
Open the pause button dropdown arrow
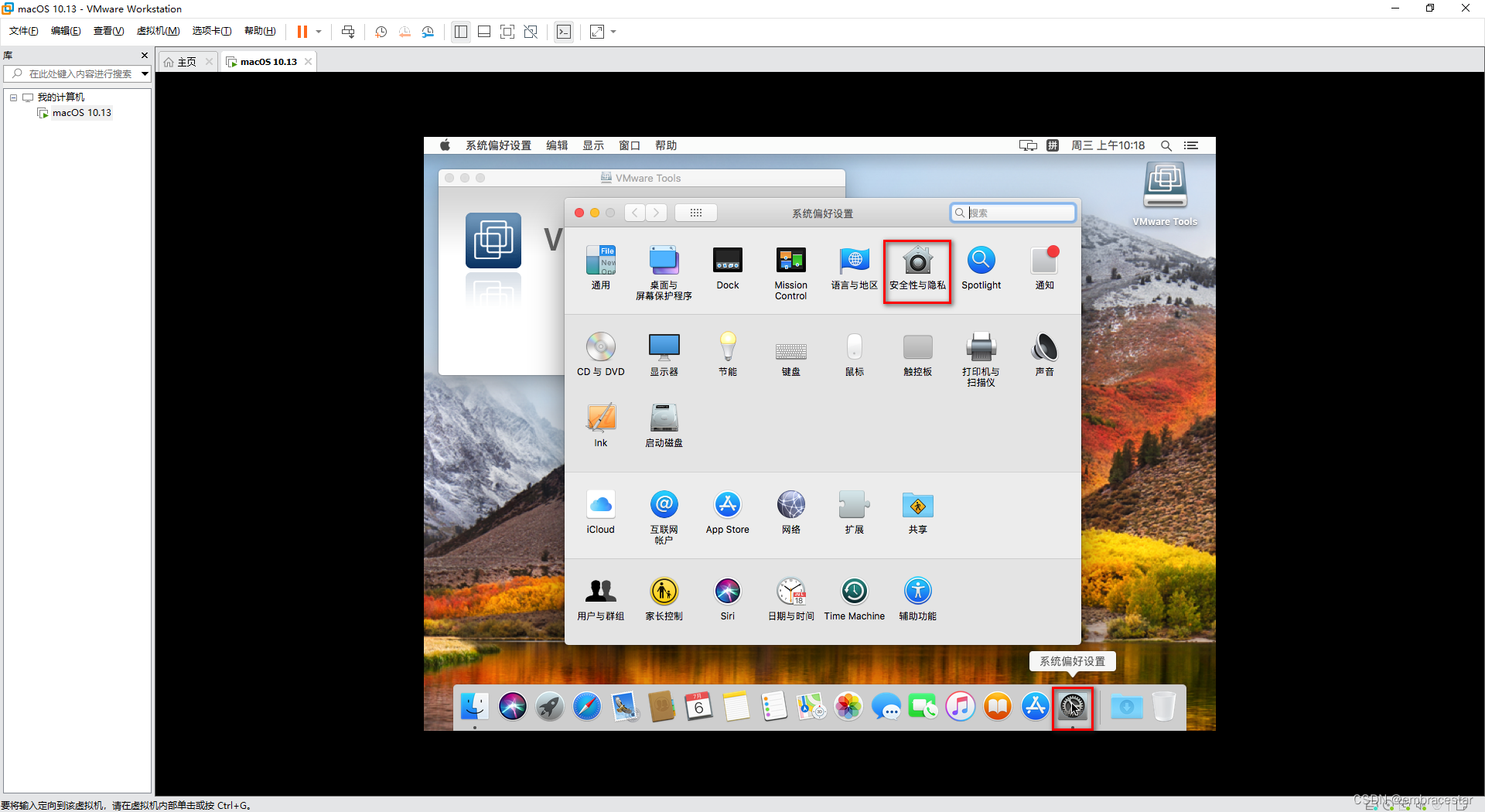point(319,32)
